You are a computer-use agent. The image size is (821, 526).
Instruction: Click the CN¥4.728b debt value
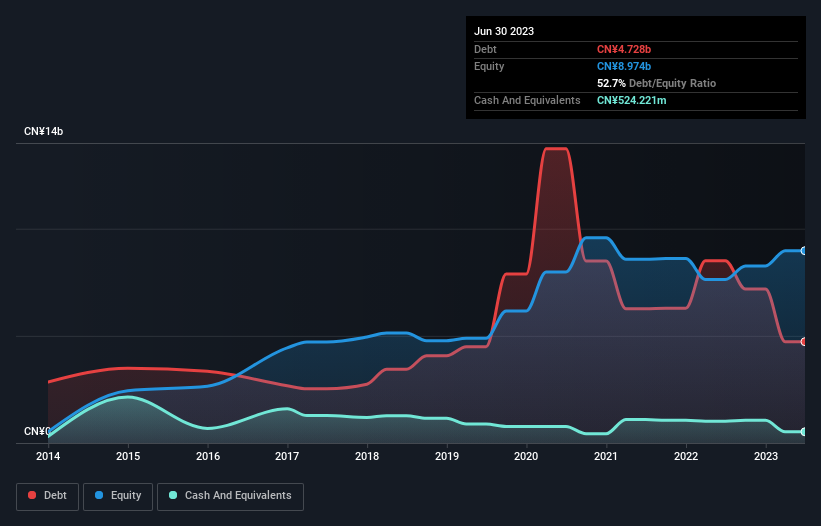(624, 49)
